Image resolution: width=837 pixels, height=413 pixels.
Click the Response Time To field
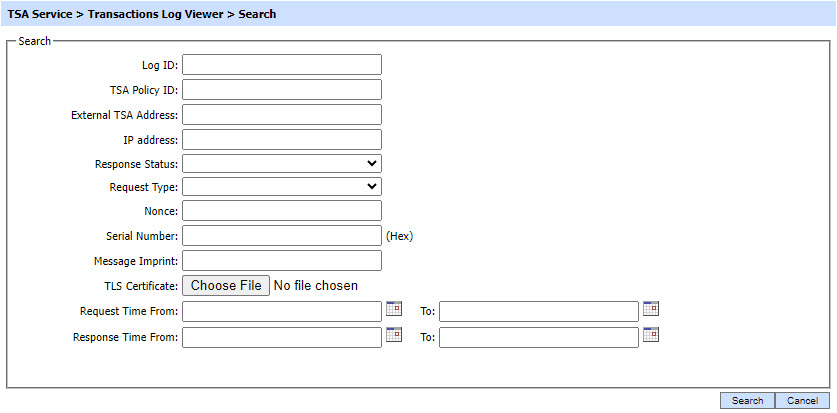click(x=538, y=337)
